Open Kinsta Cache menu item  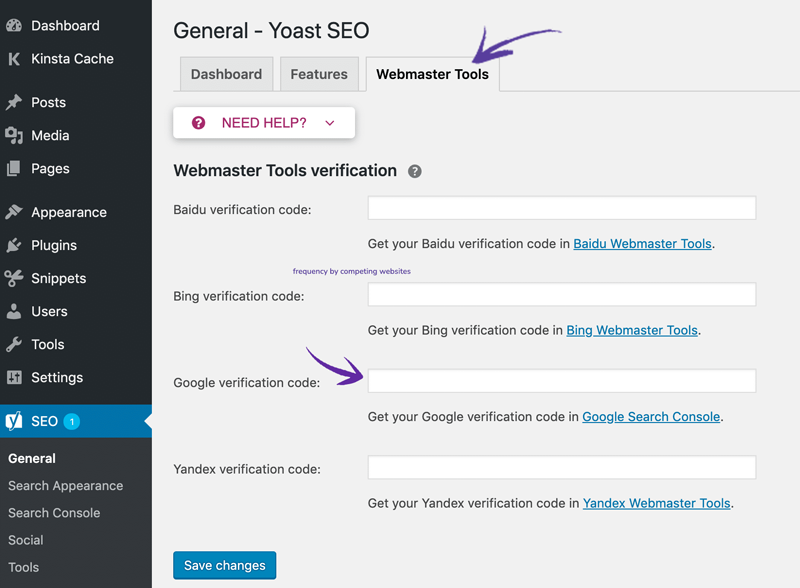(72, 59)
